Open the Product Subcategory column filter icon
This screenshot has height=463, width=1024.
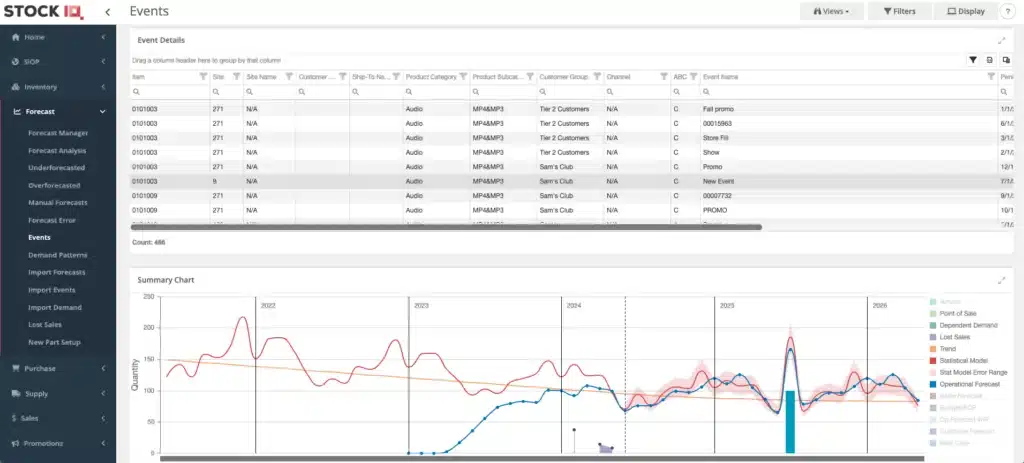[530, 76]
